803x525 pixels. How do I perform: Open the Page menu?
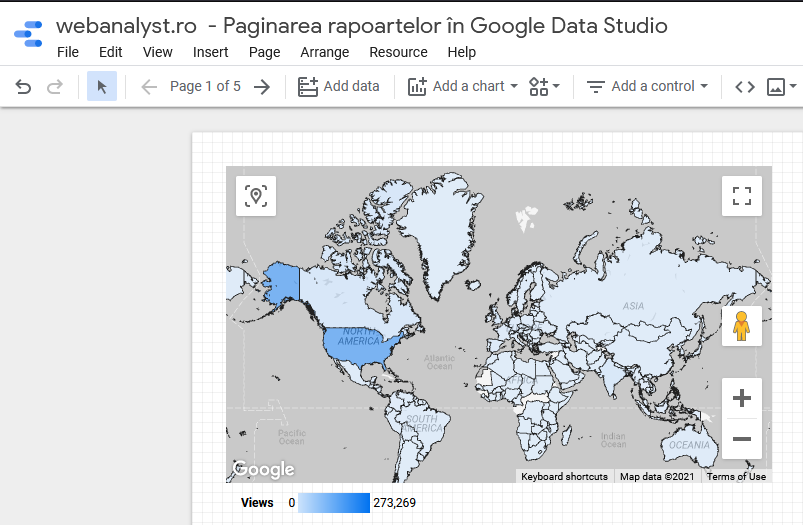point(264,52)
